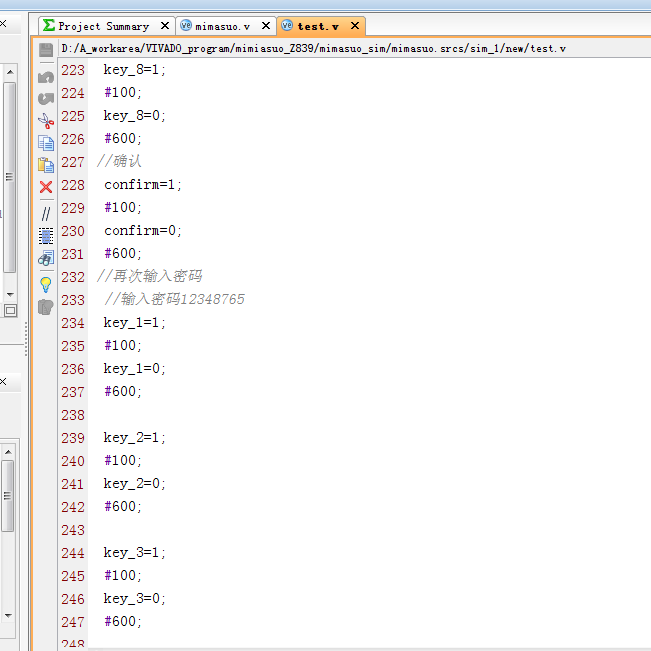Open Find using the binoculars icon
Image resolution: width=651 pixels, height=651 pixels.
click(x=46, y=259)
